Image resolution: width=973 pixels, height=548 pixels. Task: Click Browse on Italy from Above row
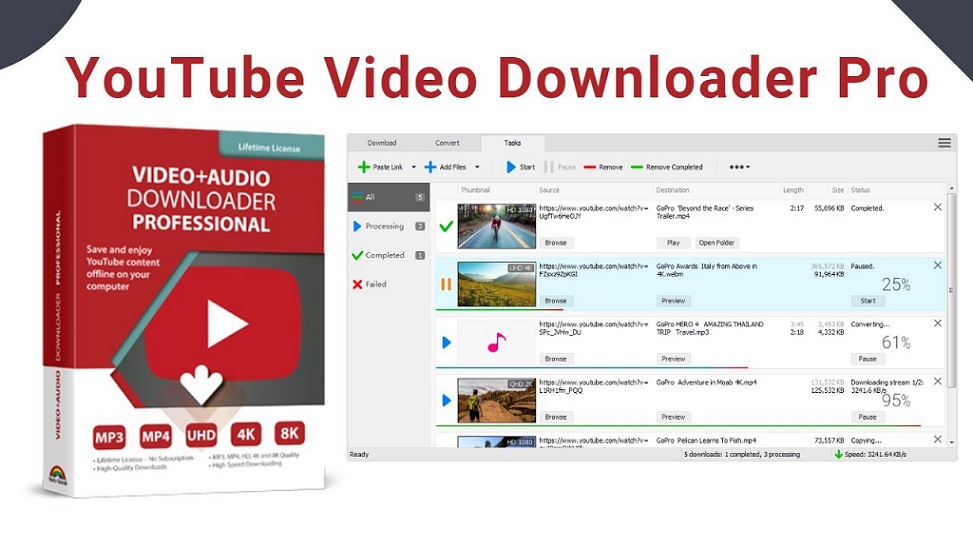(x=555, y=300)
